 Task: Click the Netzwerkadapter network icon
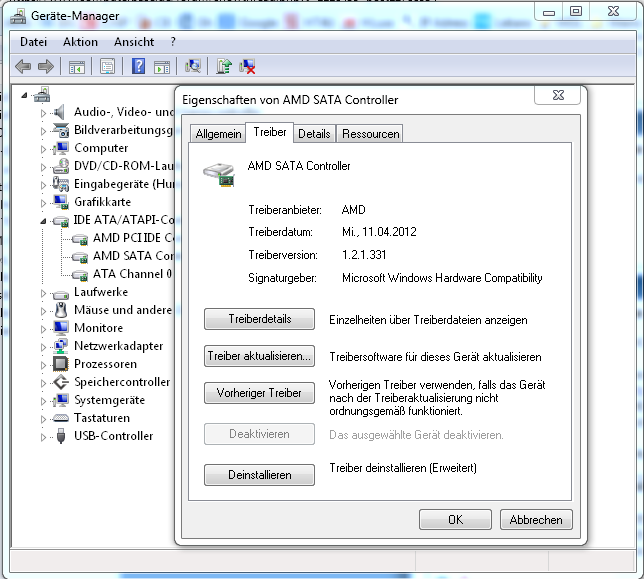(61, 346)
